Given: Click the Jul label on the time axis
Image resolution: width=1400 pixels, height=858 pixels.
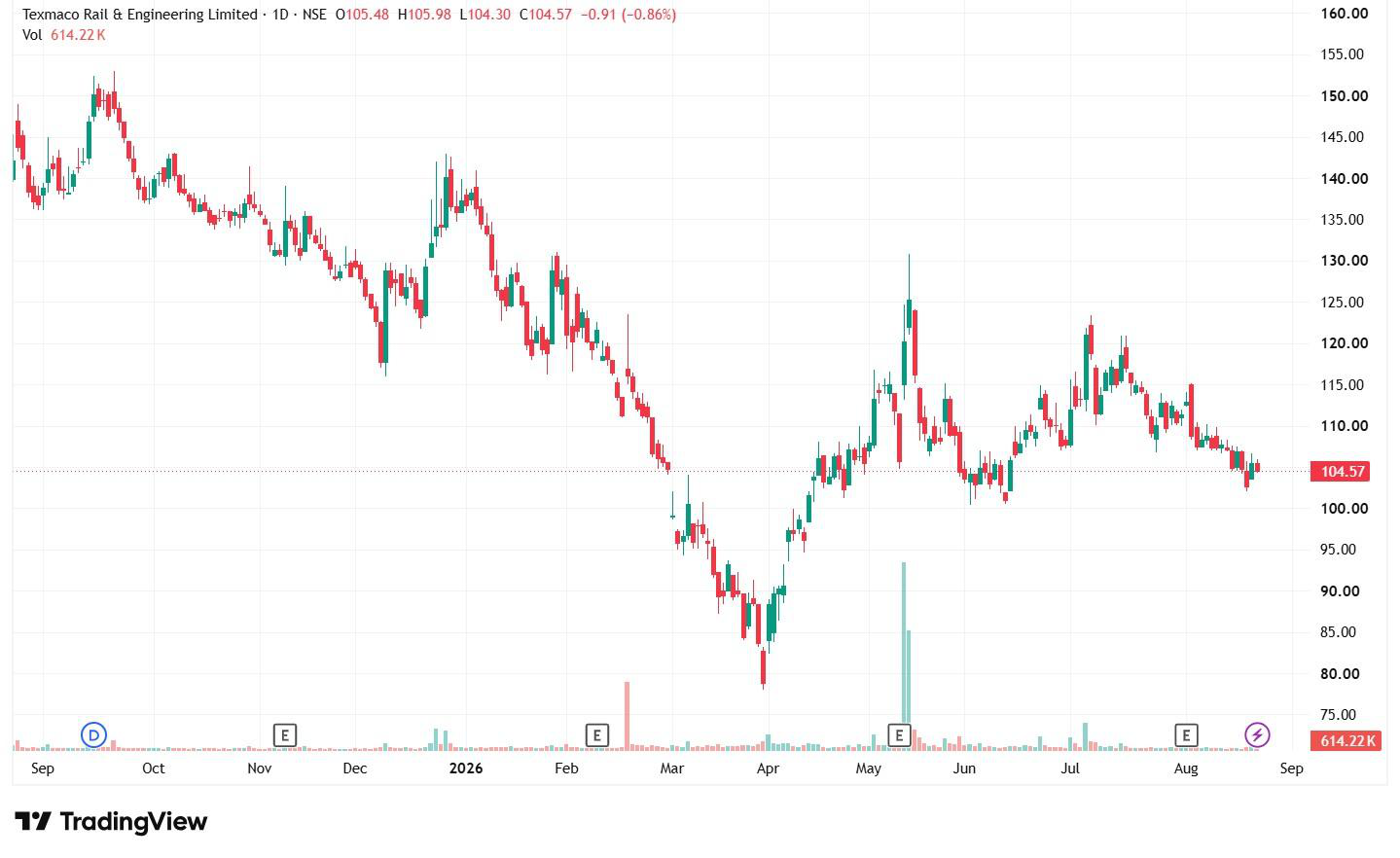Looking at the screenshot, I should pyautogui.click(x=1070, y=769).
